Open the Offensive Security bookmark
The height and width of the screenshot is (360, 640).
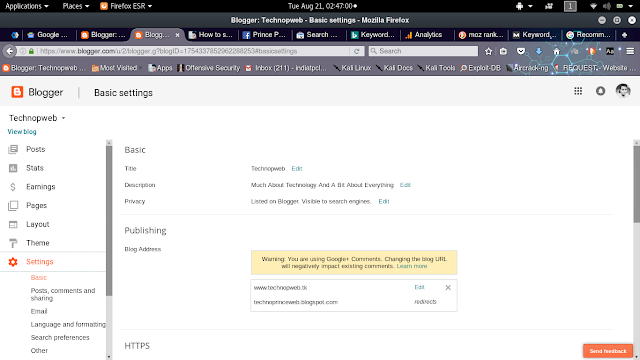coord(209,68)
